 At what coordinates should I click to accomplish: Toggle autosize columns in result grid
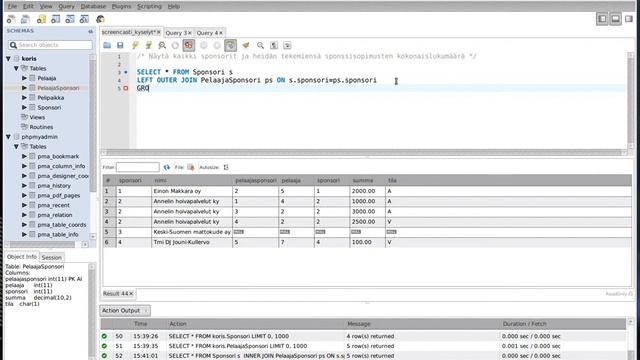coord(226,167)
